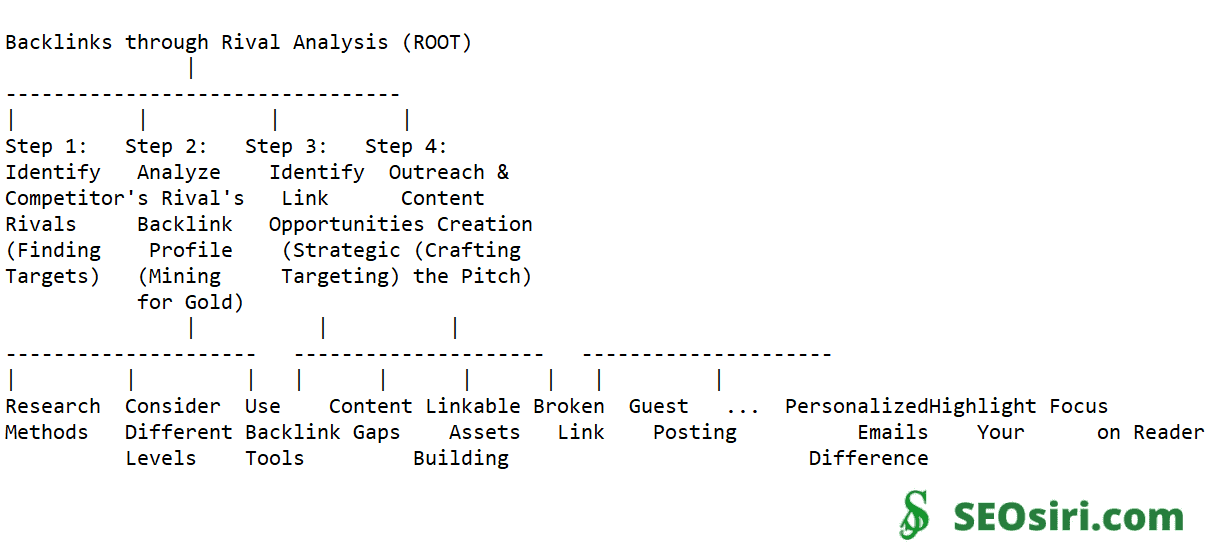This screenshot has width=1226, height=556.
Task: Expand the ellipsis (...) placeholder node
Action: coord(742,407)
